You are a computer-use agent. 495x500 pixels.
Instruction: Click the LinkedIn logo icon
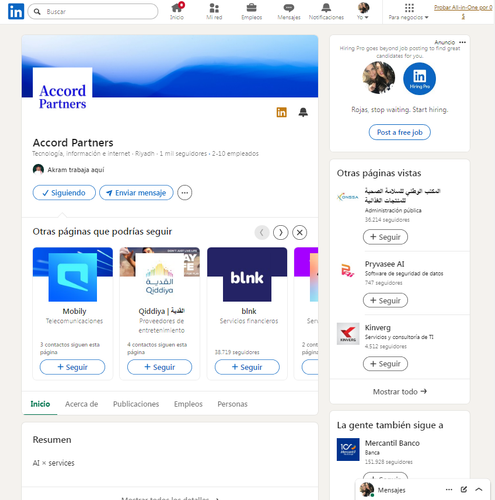point(16,11)
